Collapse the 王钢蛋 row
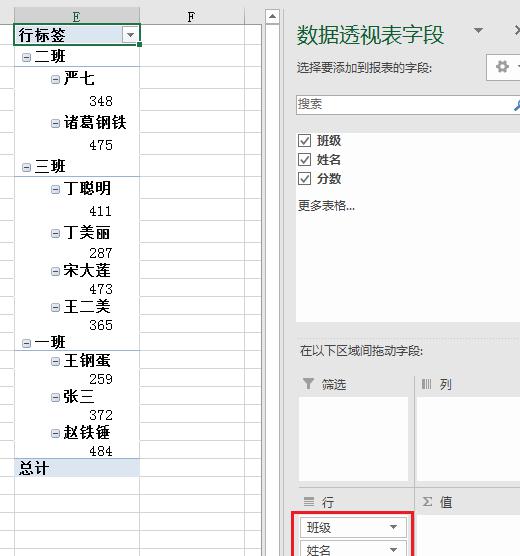The height and width of the screenshot is (556, 520). [x=55, y=361]
